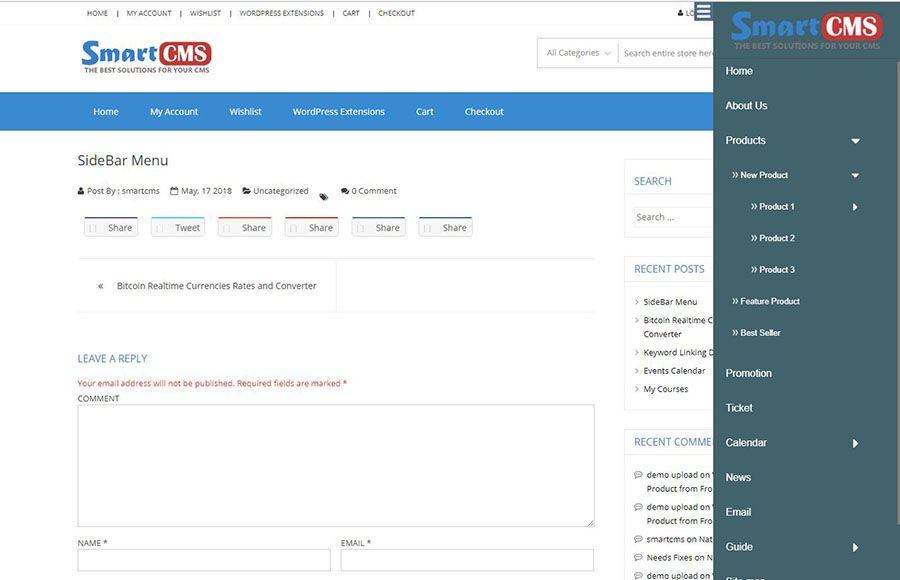This screenshot has height=580, width=900.
Task: Click the SmartCMS logo in the page header
Action: click(146, 57)
